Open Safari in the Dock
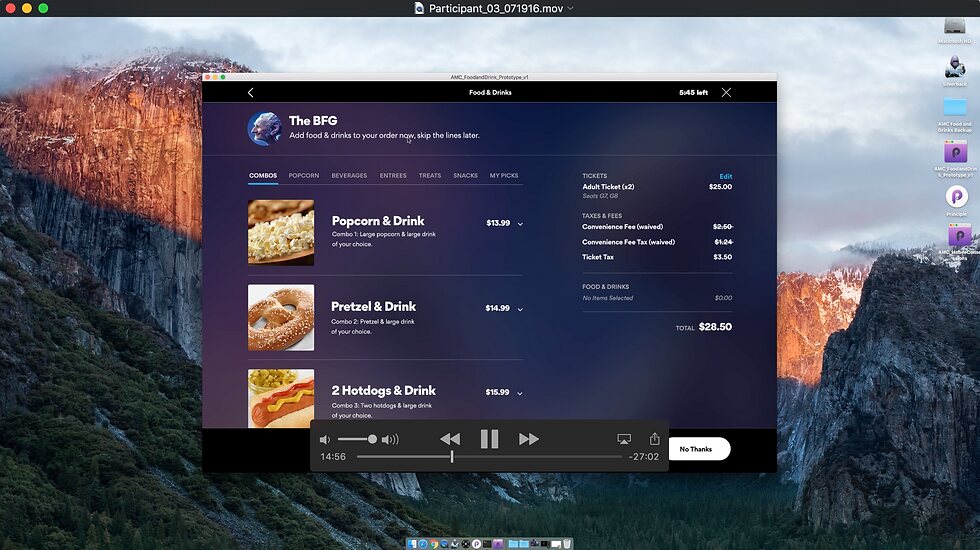The width and height of the screenshot is (980, 550). (423, 544)
